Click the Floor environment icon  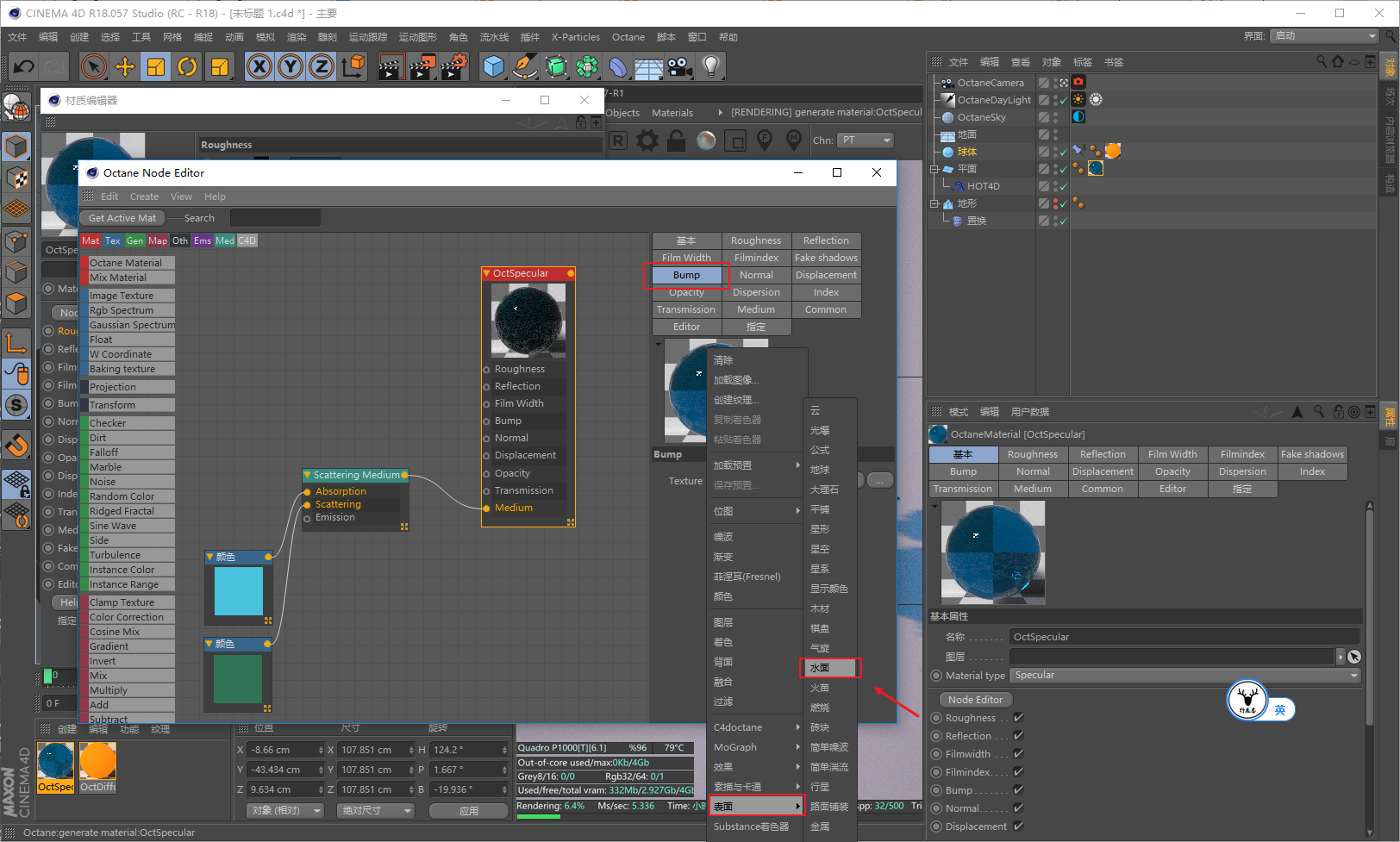[648, 66]
